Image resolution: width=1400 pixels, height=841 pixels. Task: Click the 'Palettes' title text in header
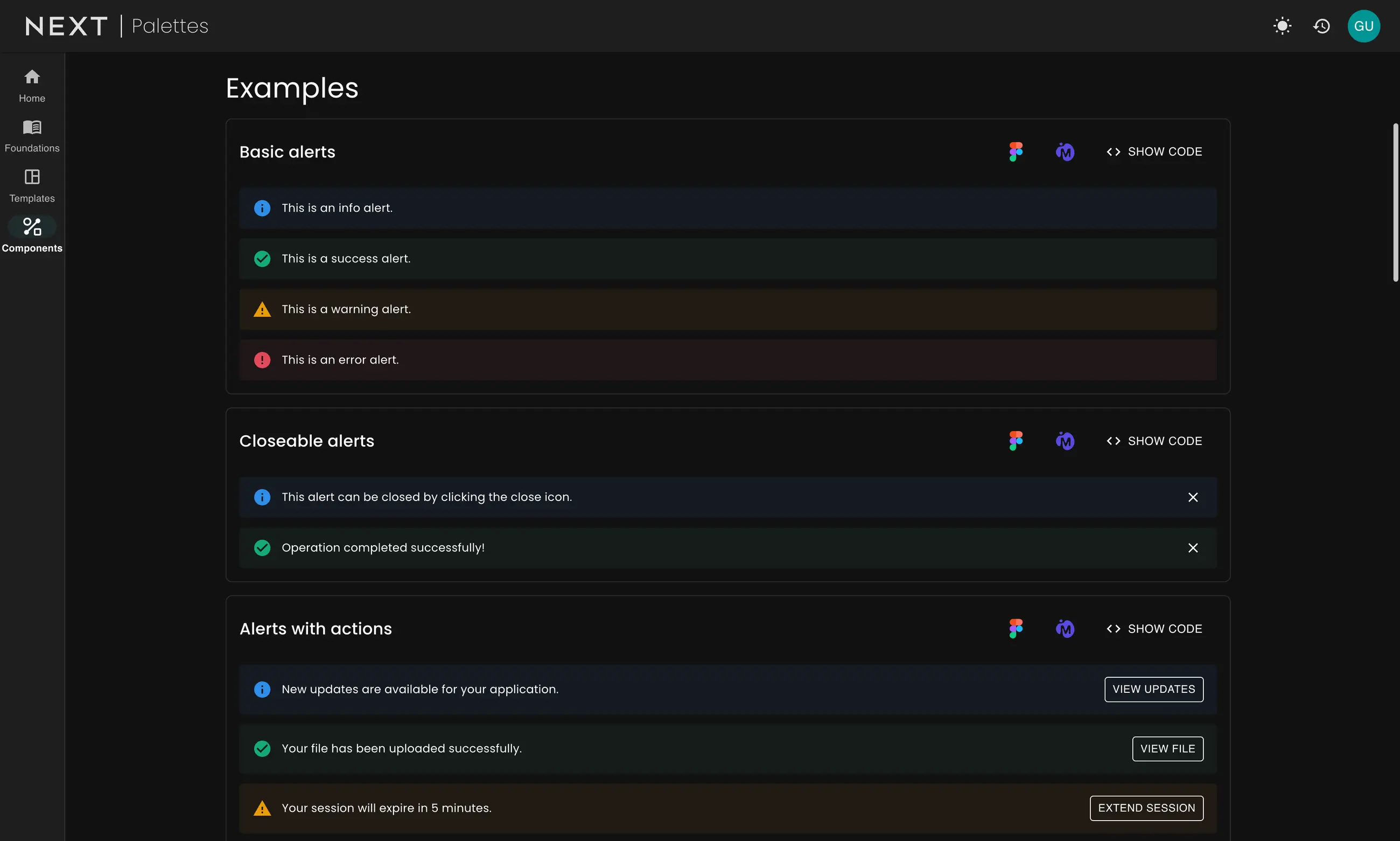coord(170,26)
